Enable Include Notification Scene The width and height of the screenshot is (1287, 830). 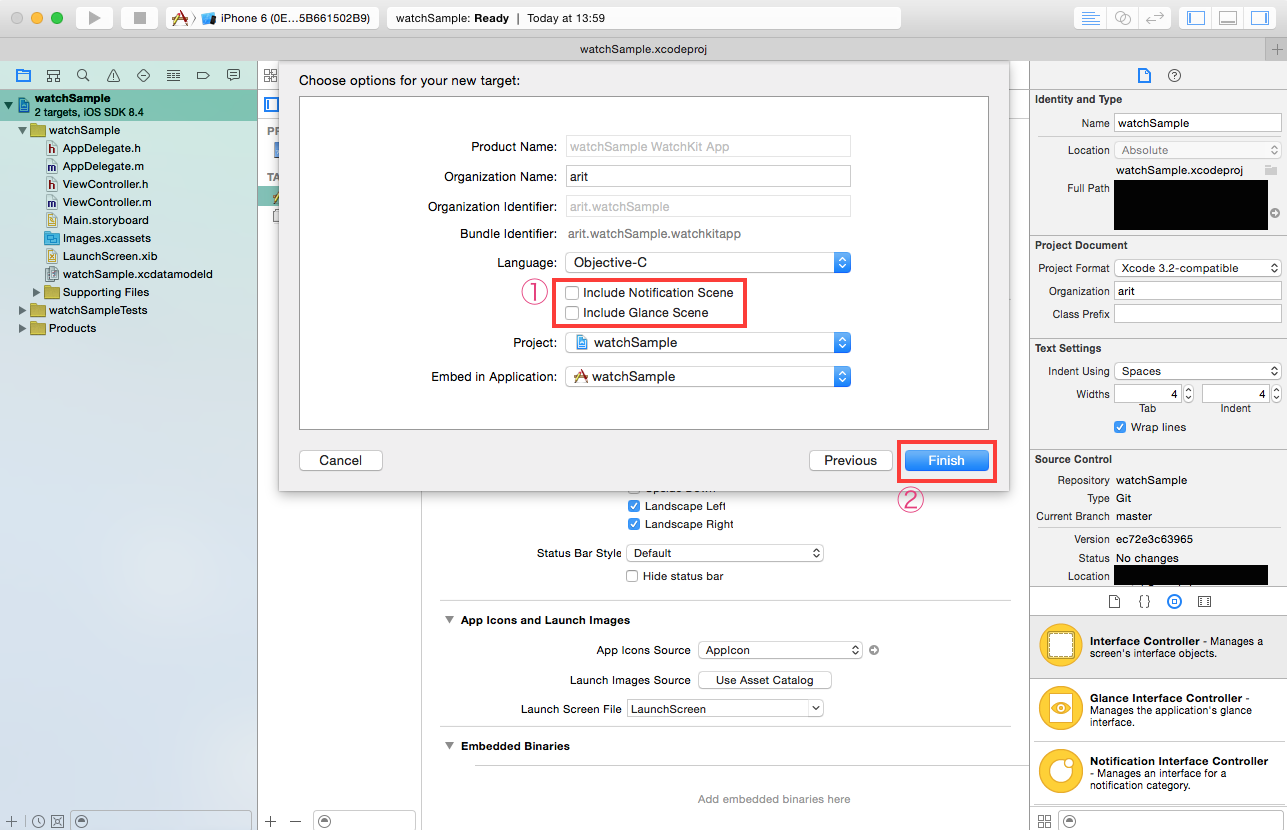click(x=572, y=293)
